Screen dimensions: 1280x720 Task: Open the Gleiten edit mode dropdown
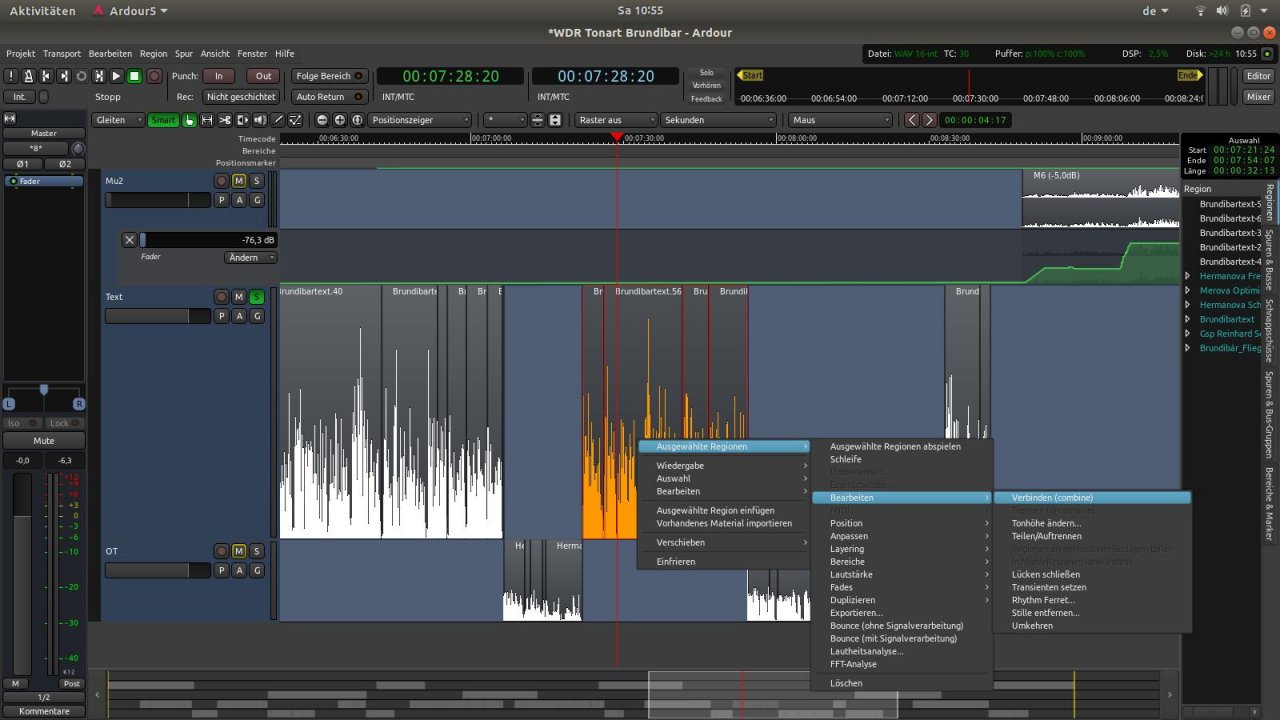click(117, 120)
